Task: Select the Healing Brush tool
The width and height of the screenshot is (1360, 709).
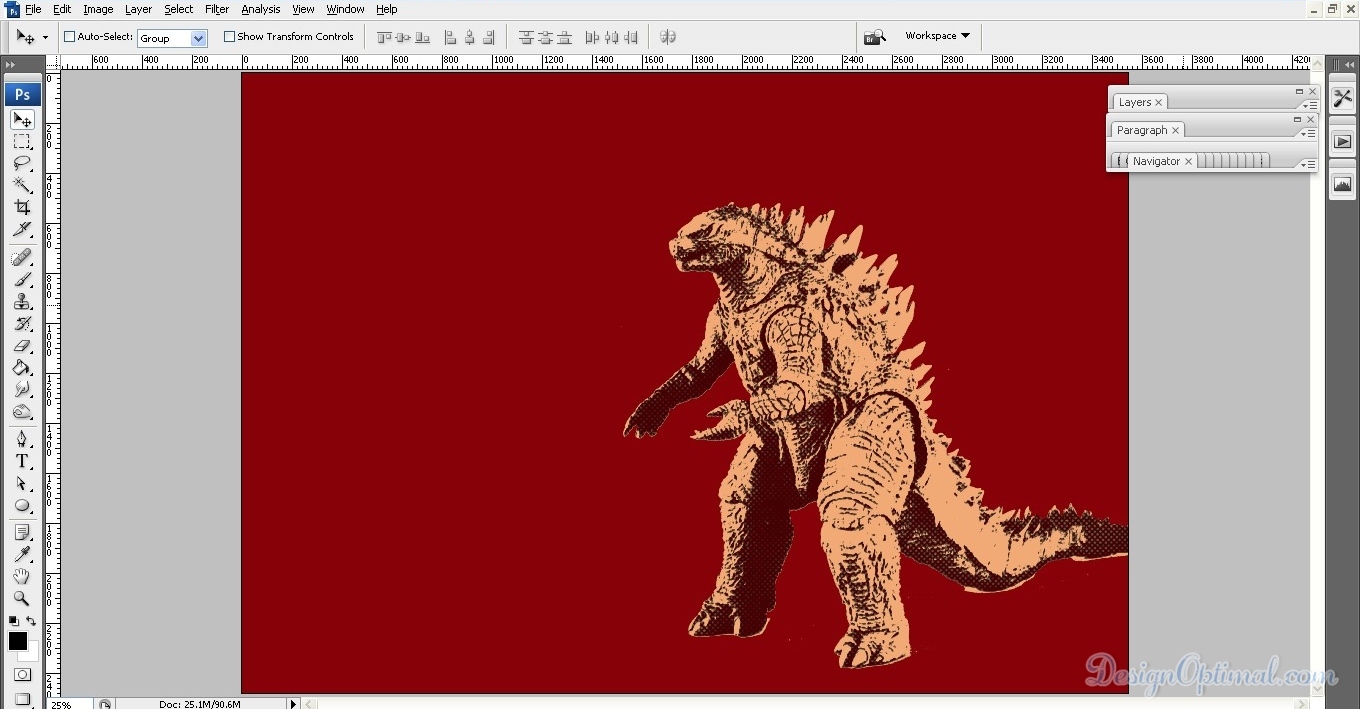Action: click(22, 258)
